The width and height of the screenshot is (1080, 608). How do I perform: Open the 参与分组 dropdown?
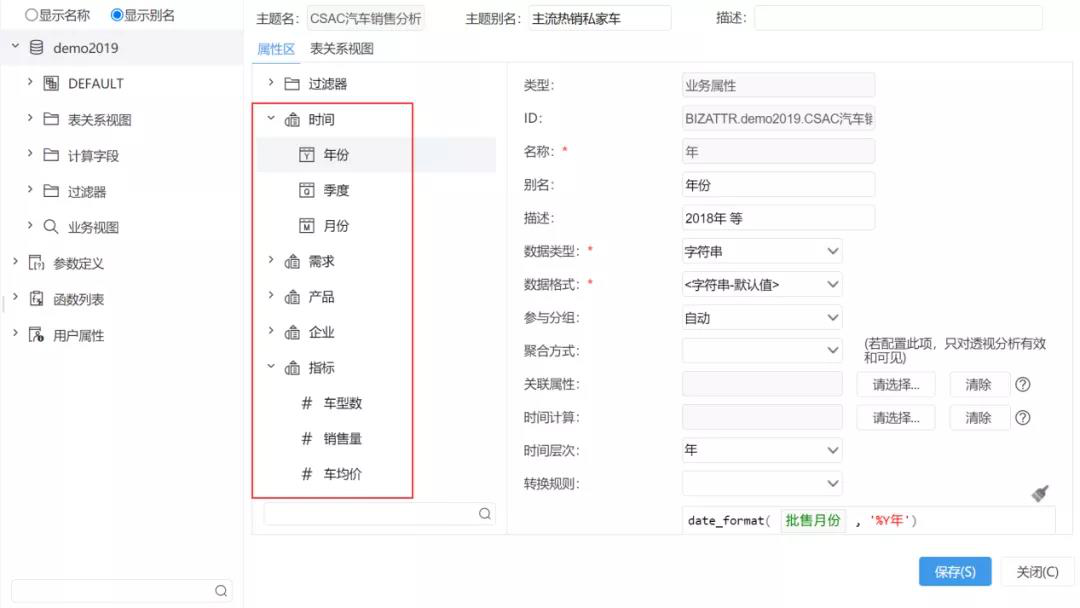(762, 317)
